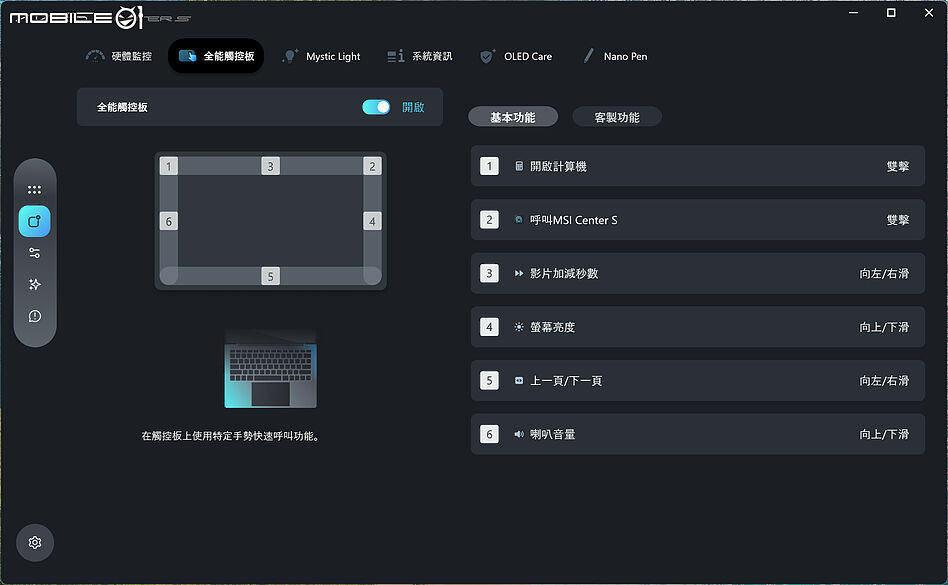Click the system info icon
This screenshot has width=948, height=585.
396,56
